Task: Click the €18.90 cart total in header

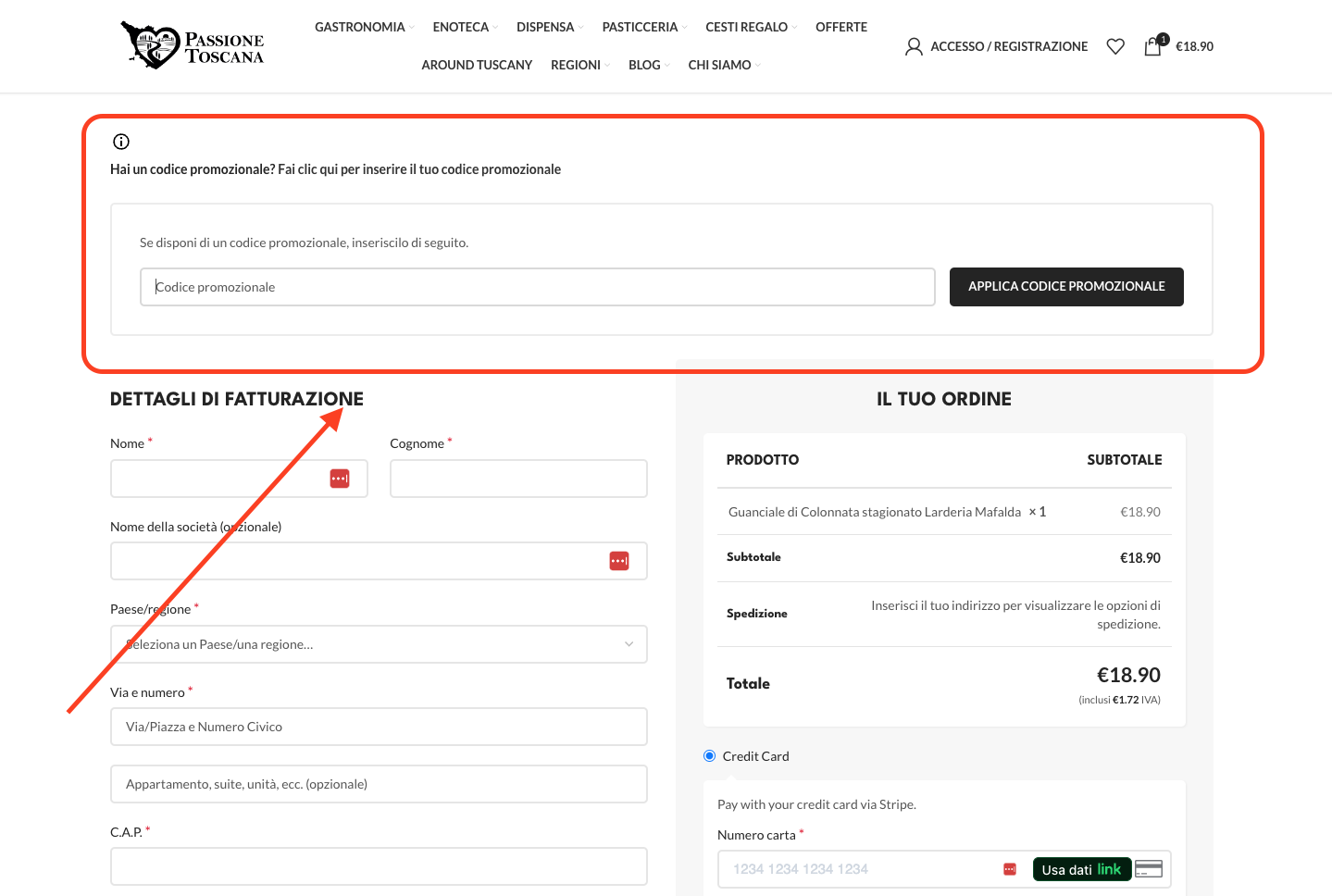Action: [x=1194, y=46]
